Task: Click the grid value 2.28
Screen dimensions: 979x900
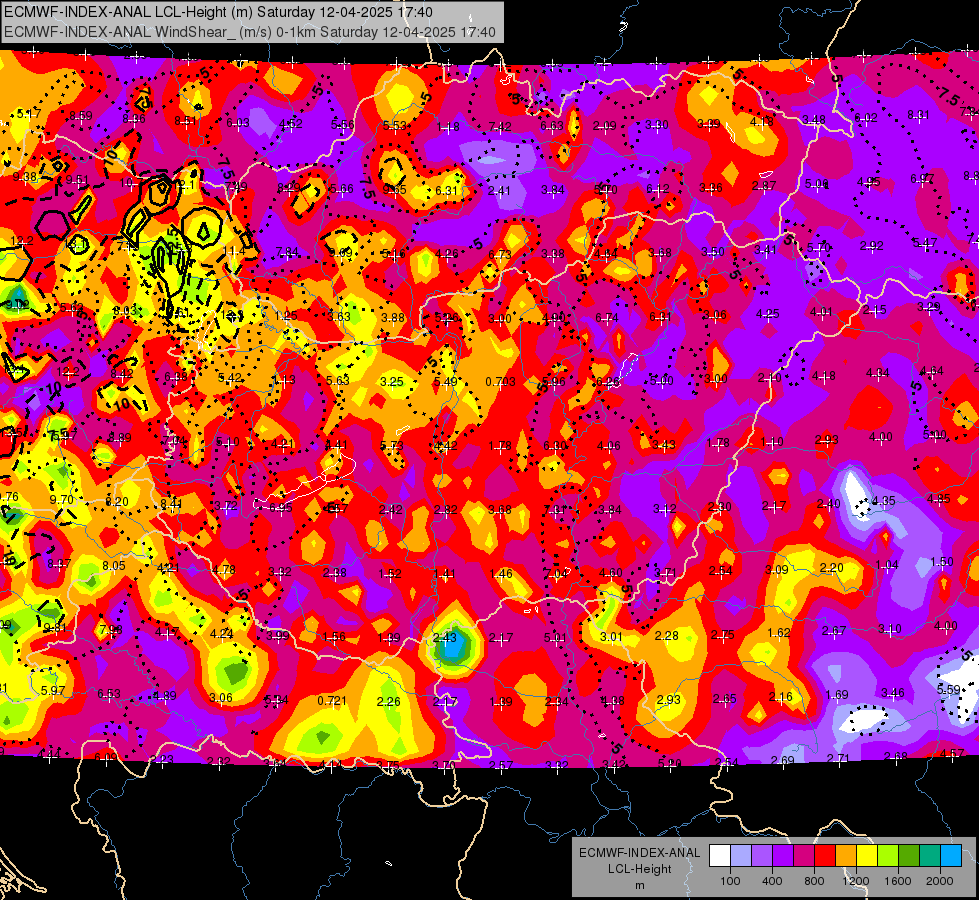Action: pyautogui.click(x=666, y=635)
